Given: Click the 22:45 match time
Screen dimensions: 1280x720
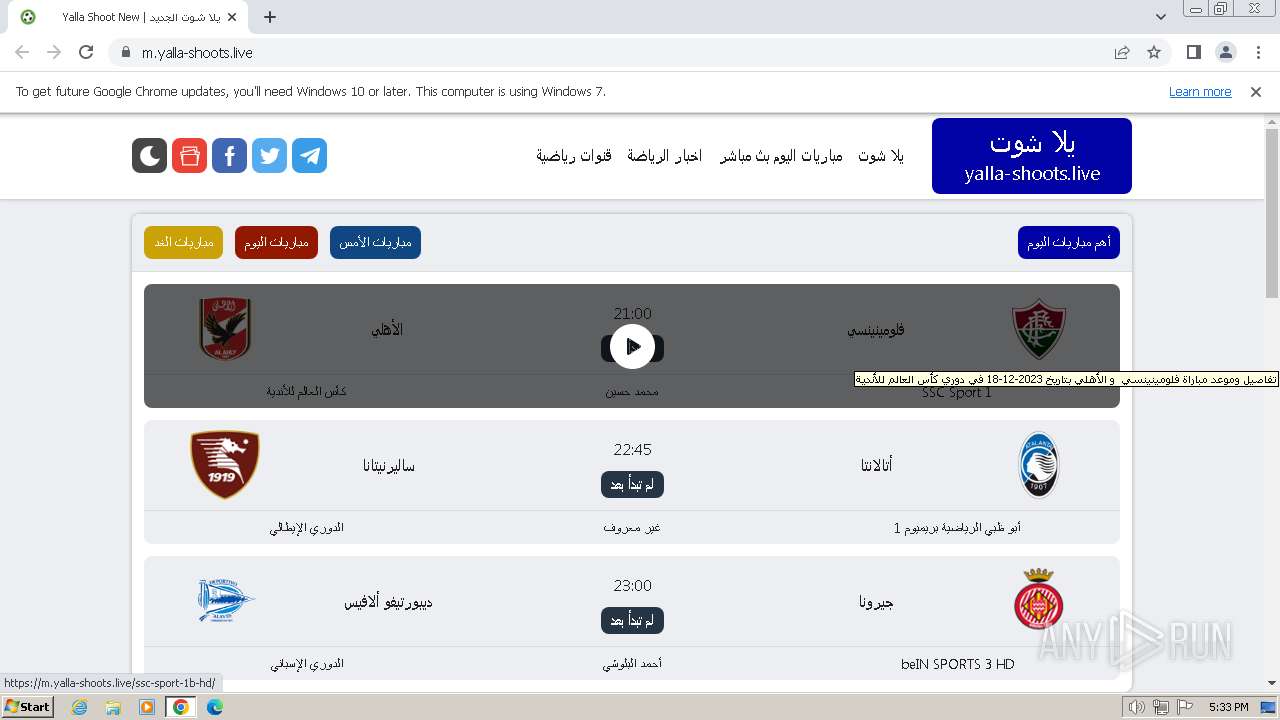Looking at the screenshot, I should coord(632,450).
